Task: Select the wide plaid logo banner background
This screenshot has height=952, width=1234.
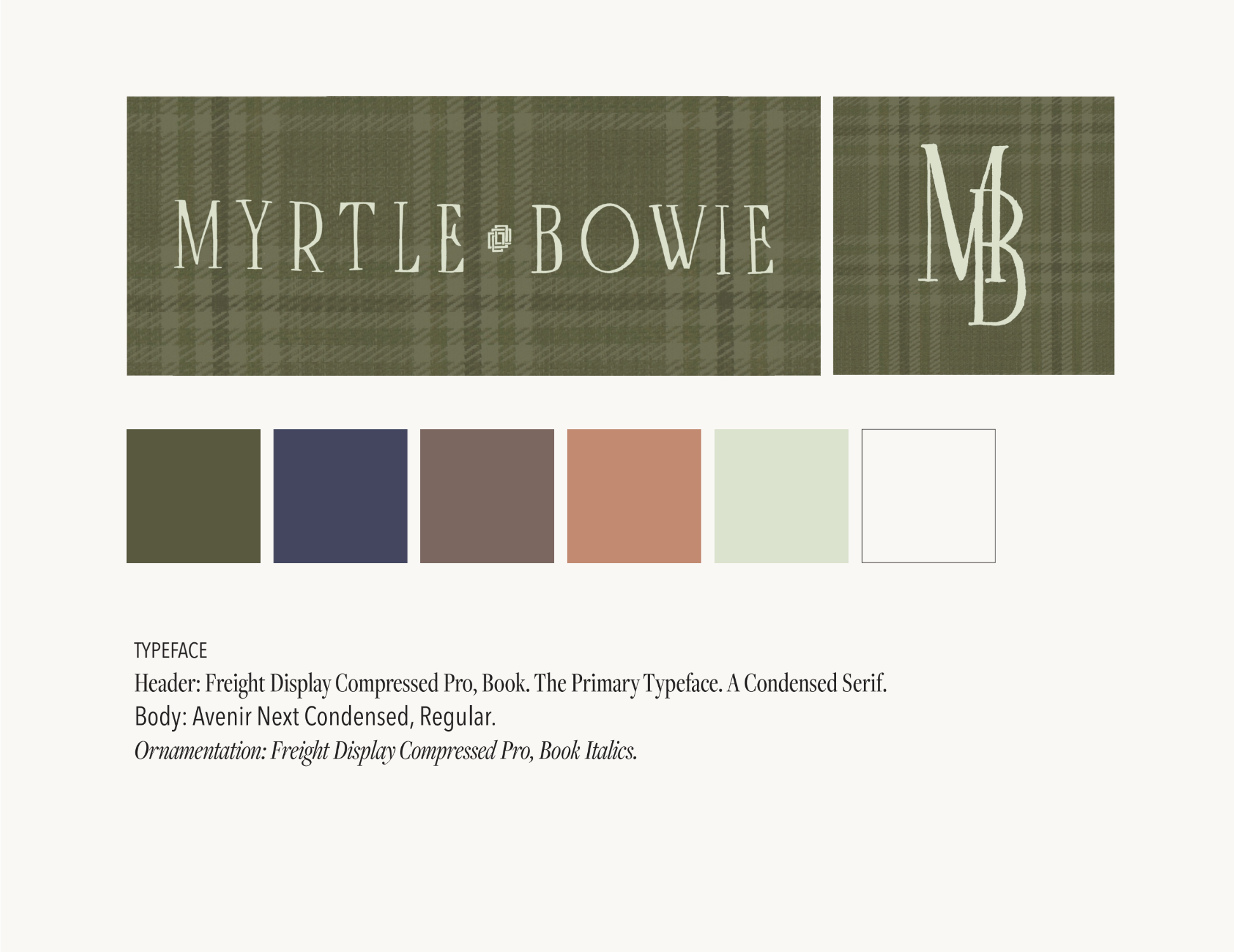Action: click(x=473, y=324)
